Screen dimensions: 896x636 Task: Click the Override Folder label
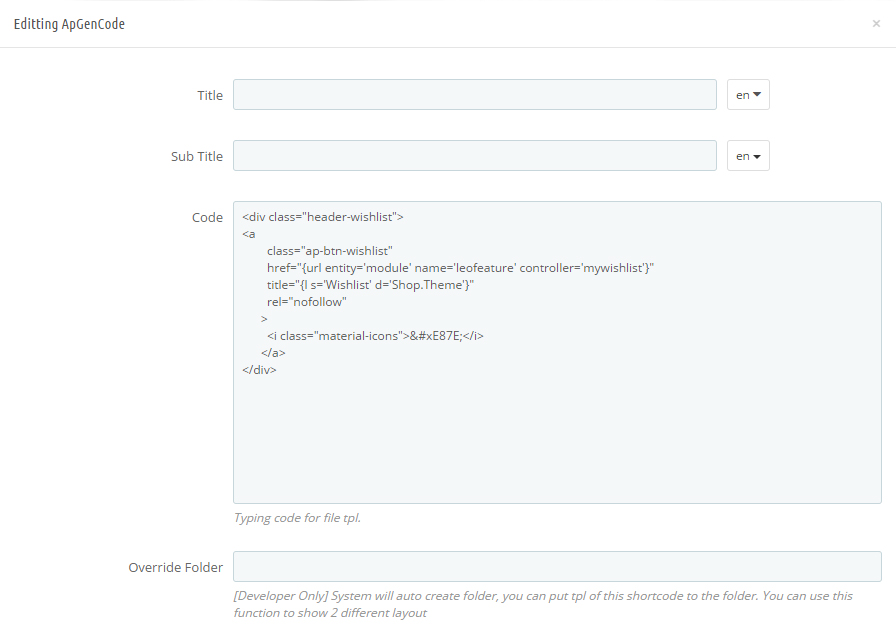pyautogui.click(x=175, y=567)
